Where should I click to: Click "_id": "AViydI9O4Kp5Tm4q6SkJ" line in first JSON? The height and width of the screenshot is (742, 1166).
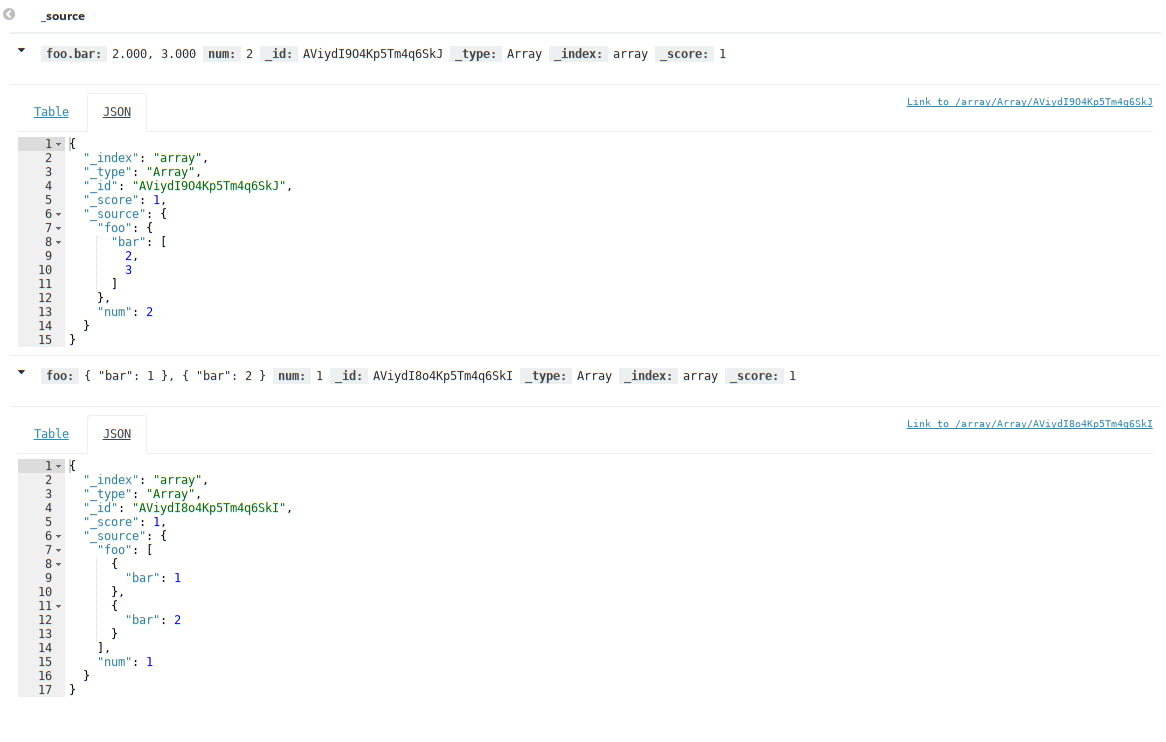click(188, 186)
